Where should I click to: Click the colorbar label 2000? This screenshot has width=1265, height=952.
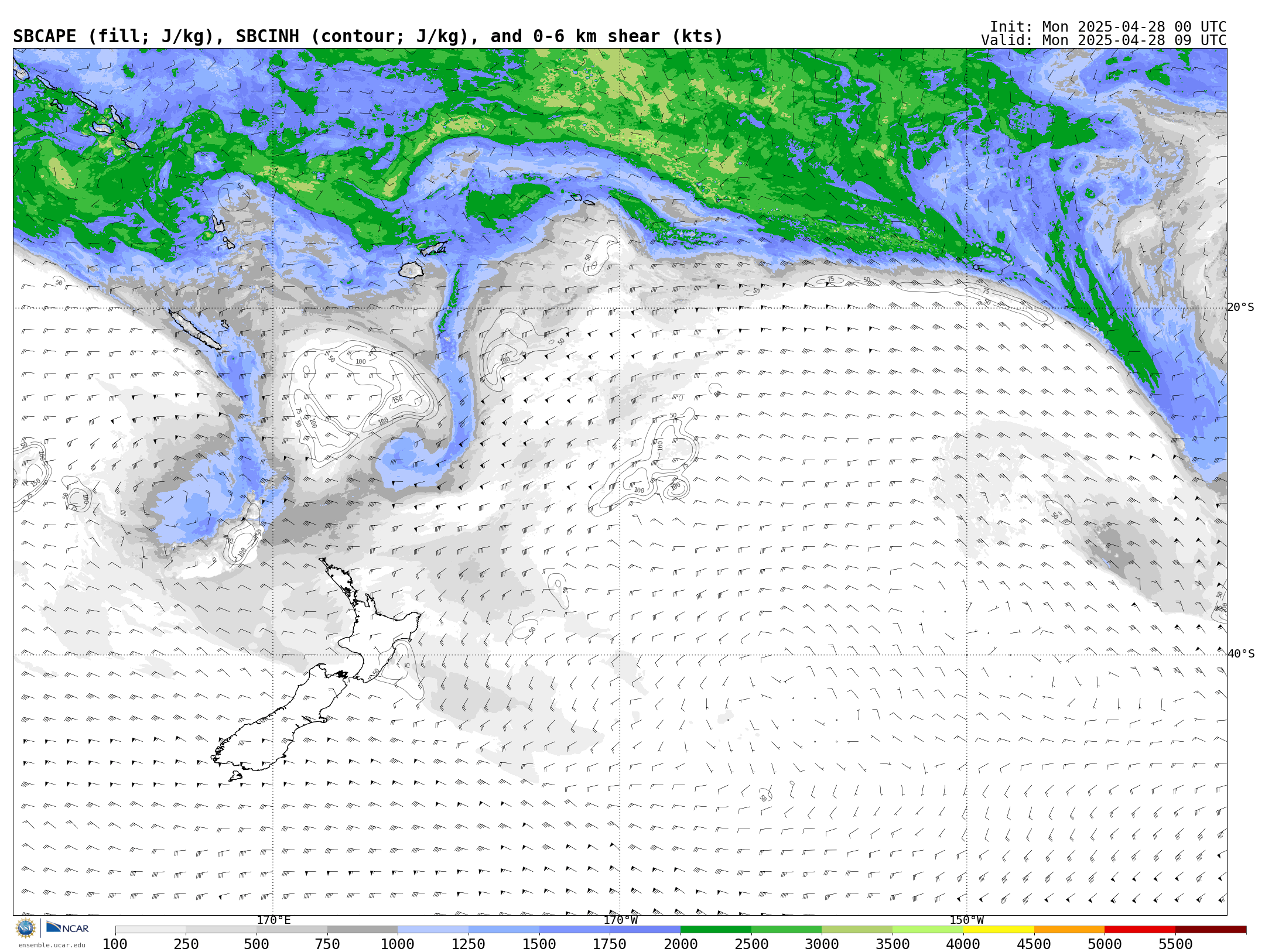click(x=681, y=944)
